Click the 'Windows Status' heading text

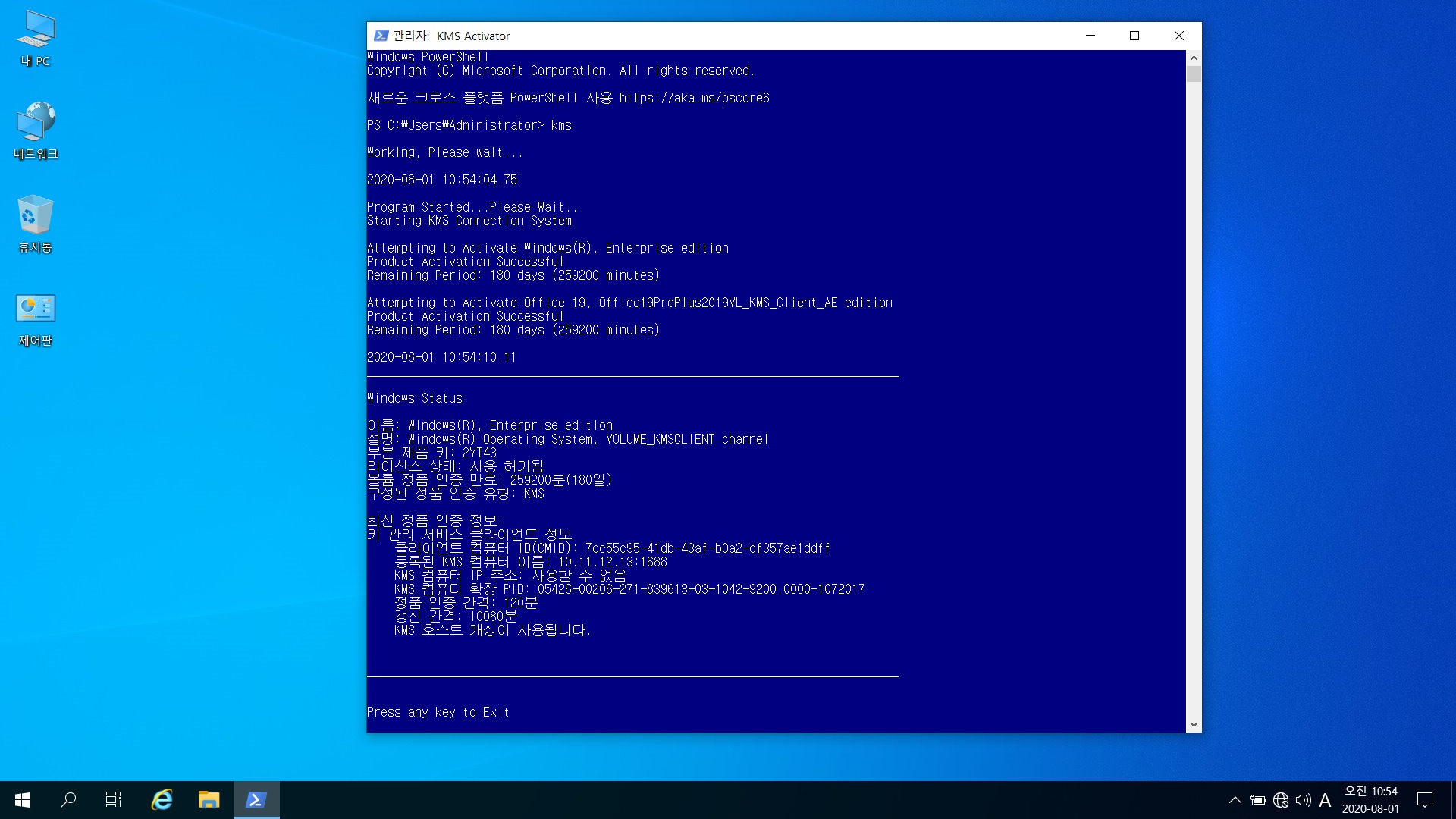tap(415, 398)
